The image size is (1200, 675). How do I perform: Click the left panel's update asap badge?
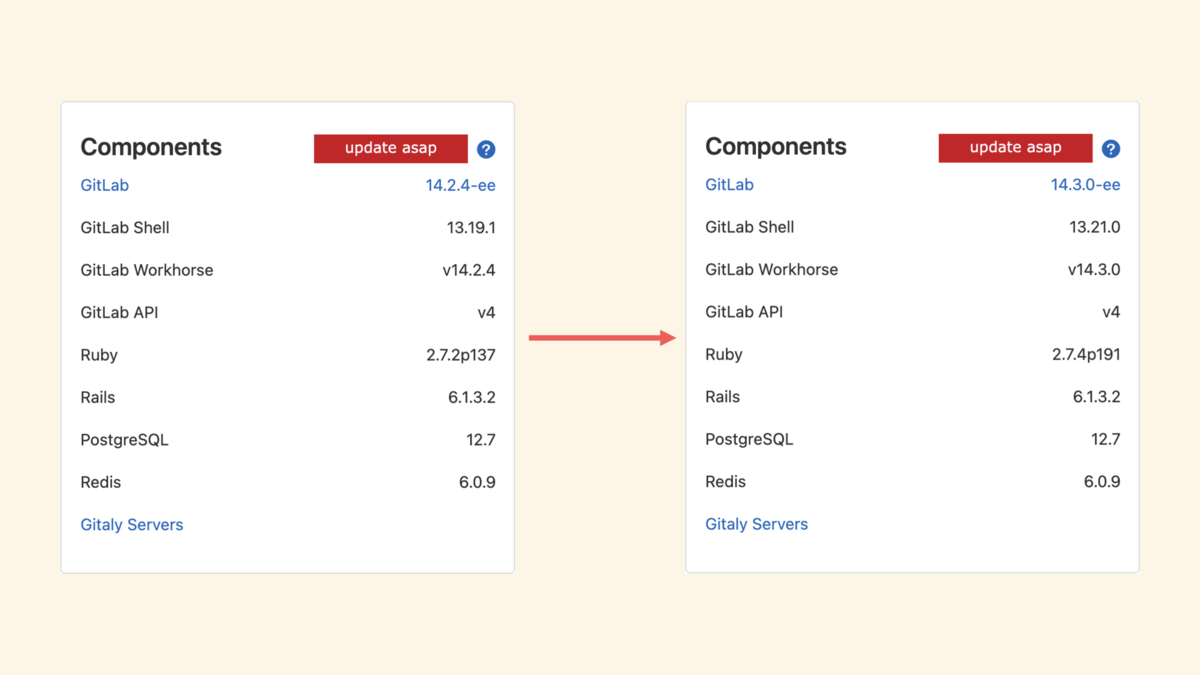point(391,148)
